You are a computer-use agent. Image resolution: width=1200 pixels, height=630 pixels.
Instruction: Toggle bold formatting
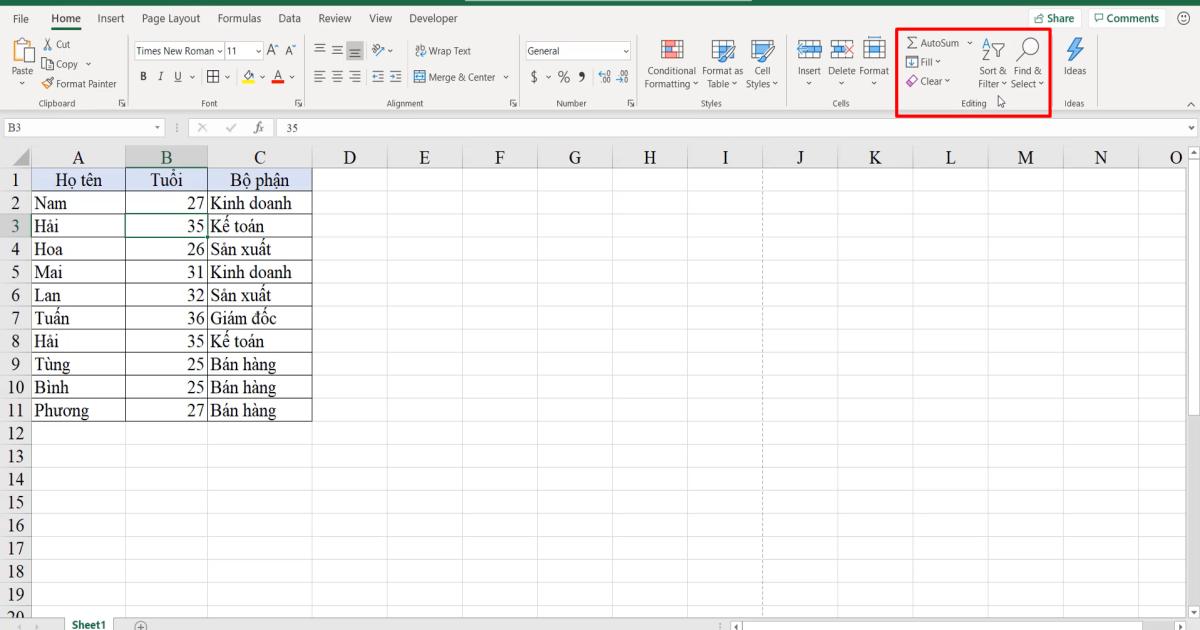tap(143, 76)
